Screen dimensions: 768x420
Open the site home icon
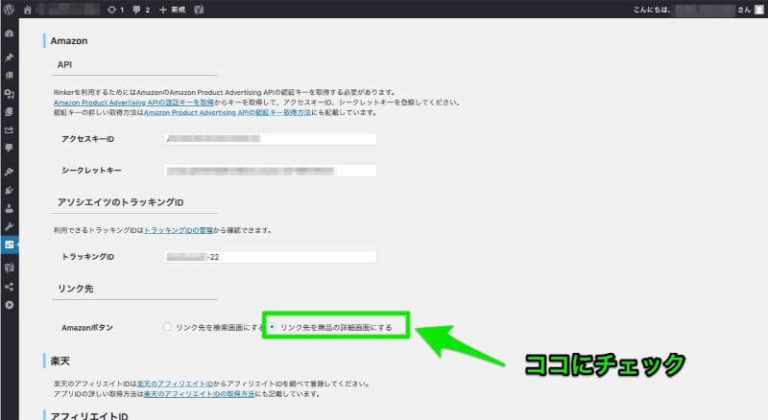[27, 9]
